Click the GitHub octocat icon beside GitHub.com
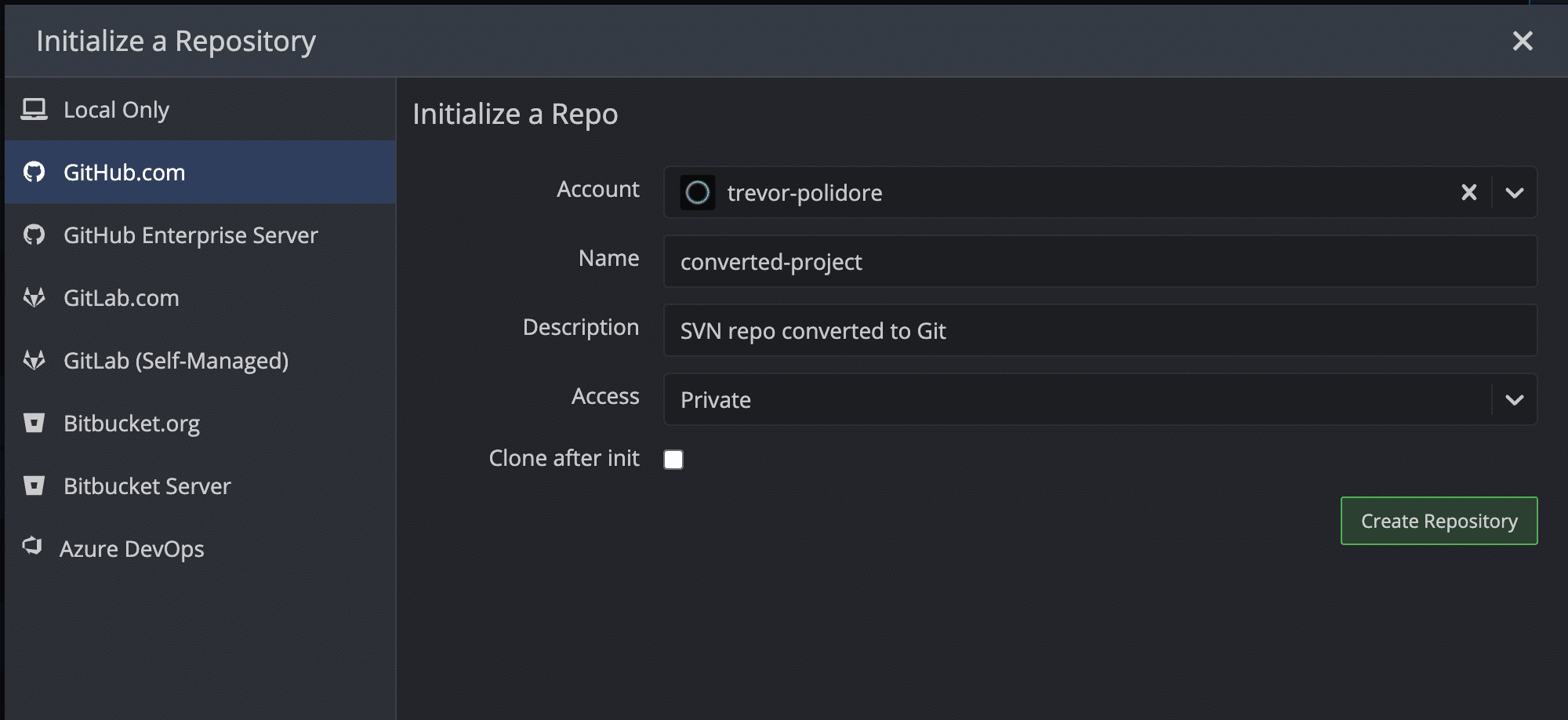This screenshot has height=720, width=1568. (34, 173)
